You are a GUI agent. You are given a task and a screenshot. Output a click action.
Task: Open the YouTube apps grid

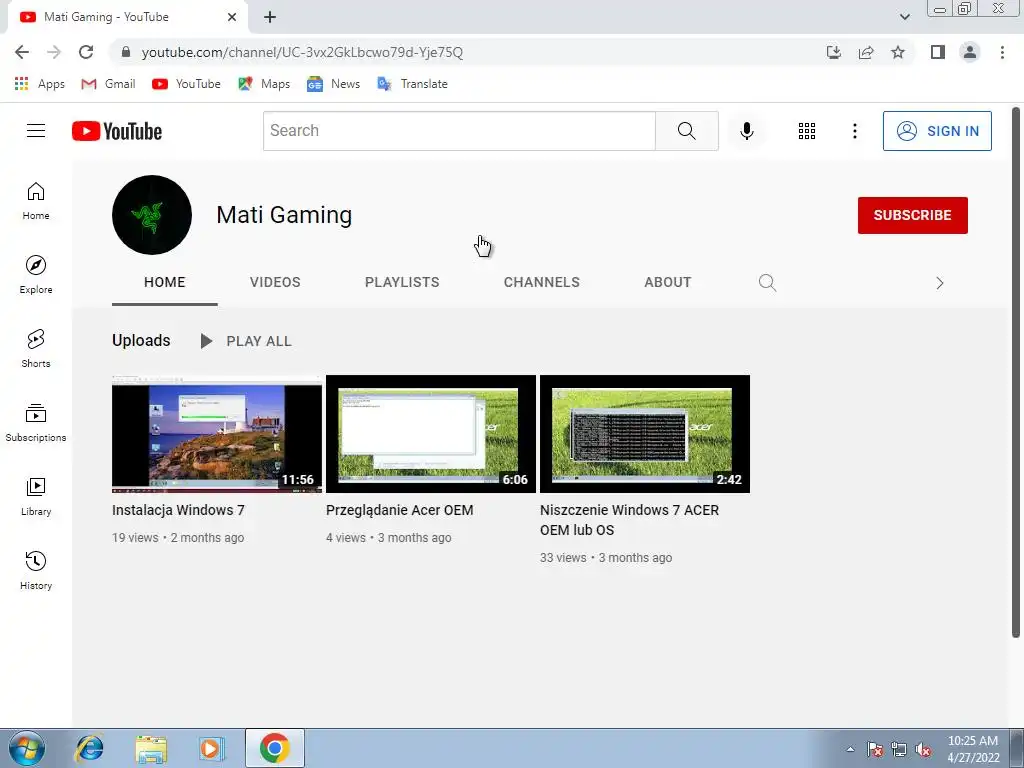pyautogui.click(x=807, y=131)
